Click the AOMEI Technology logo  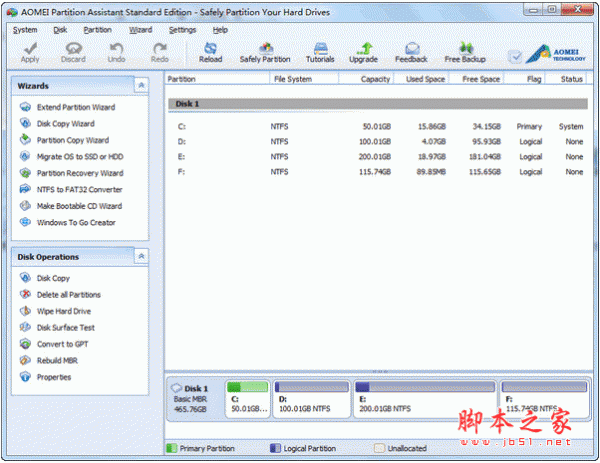556,55
